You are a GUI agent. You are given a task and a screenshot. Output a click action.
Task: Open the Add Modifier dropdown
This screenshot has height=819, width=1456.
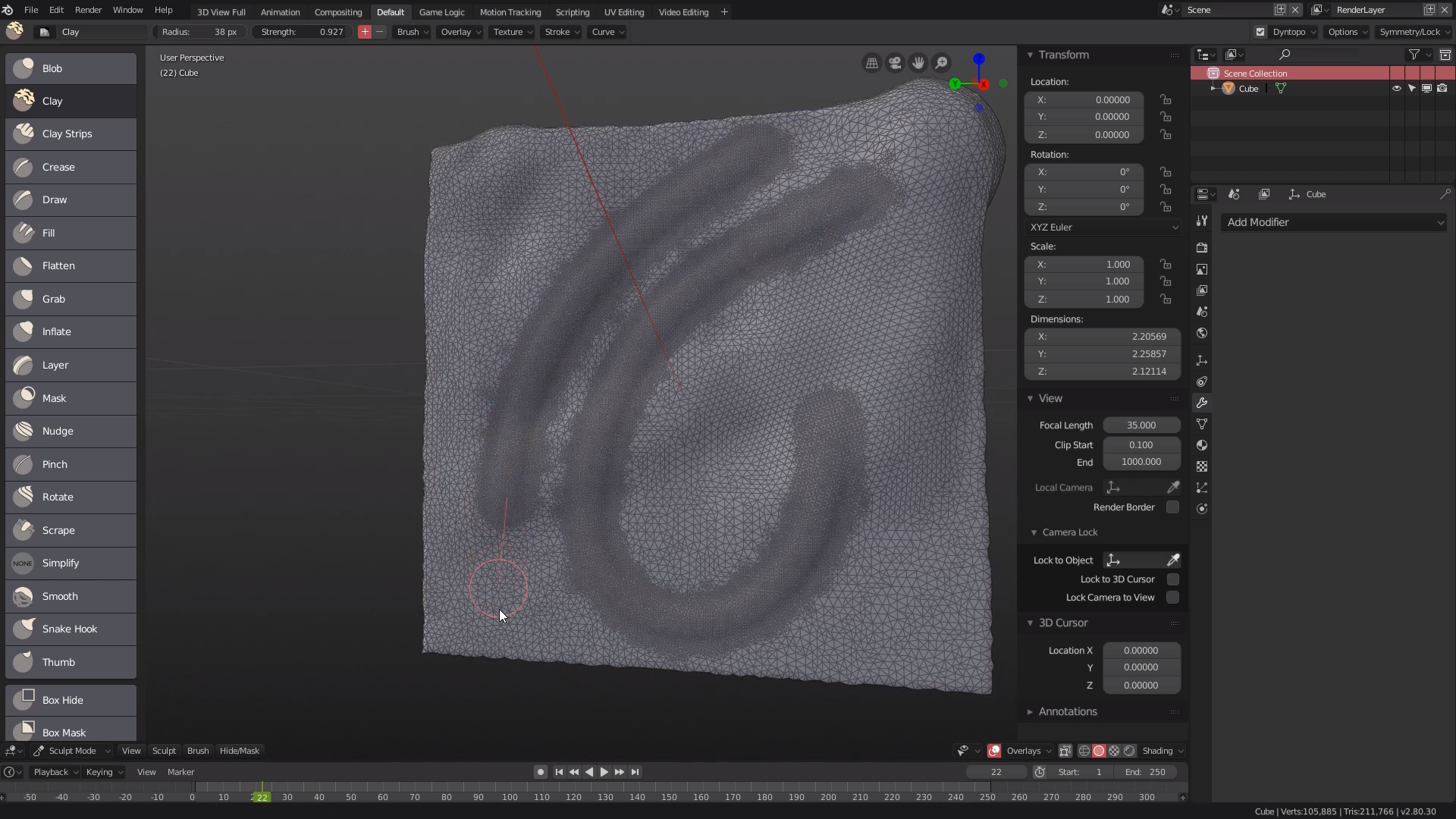coord(1333,222)
